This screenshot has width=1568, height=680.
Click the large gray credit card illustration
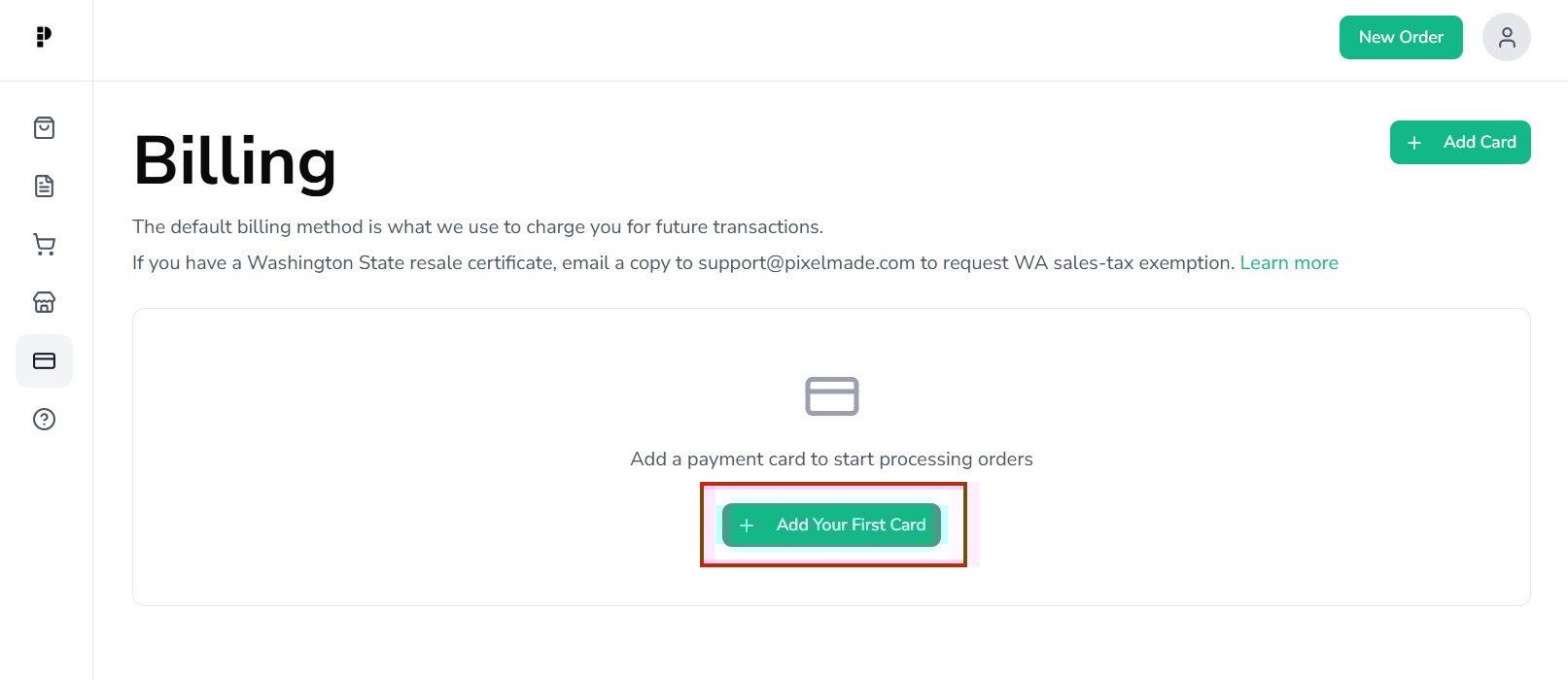pyautogui.click(x=831, y=396)
